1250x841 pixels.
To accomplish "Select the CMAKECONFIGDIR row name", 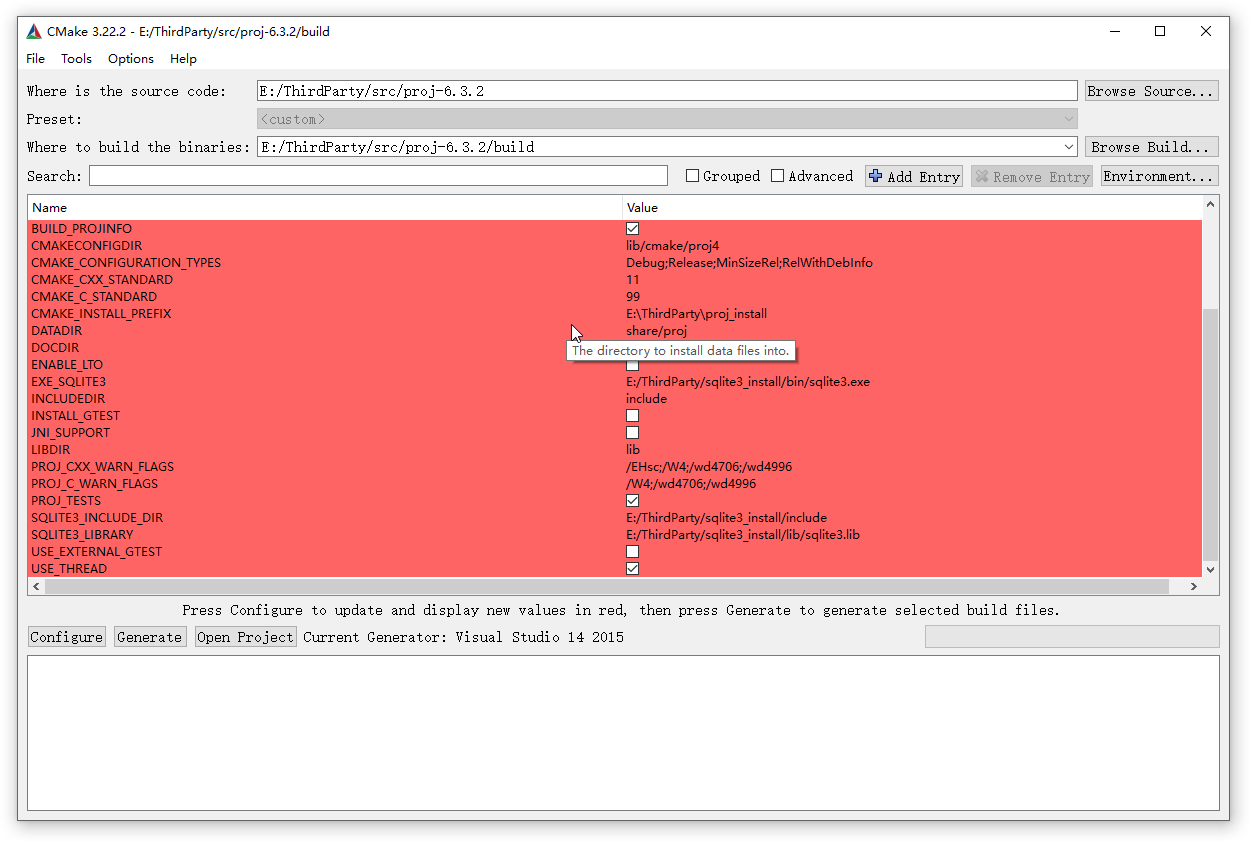I will 86,246.
